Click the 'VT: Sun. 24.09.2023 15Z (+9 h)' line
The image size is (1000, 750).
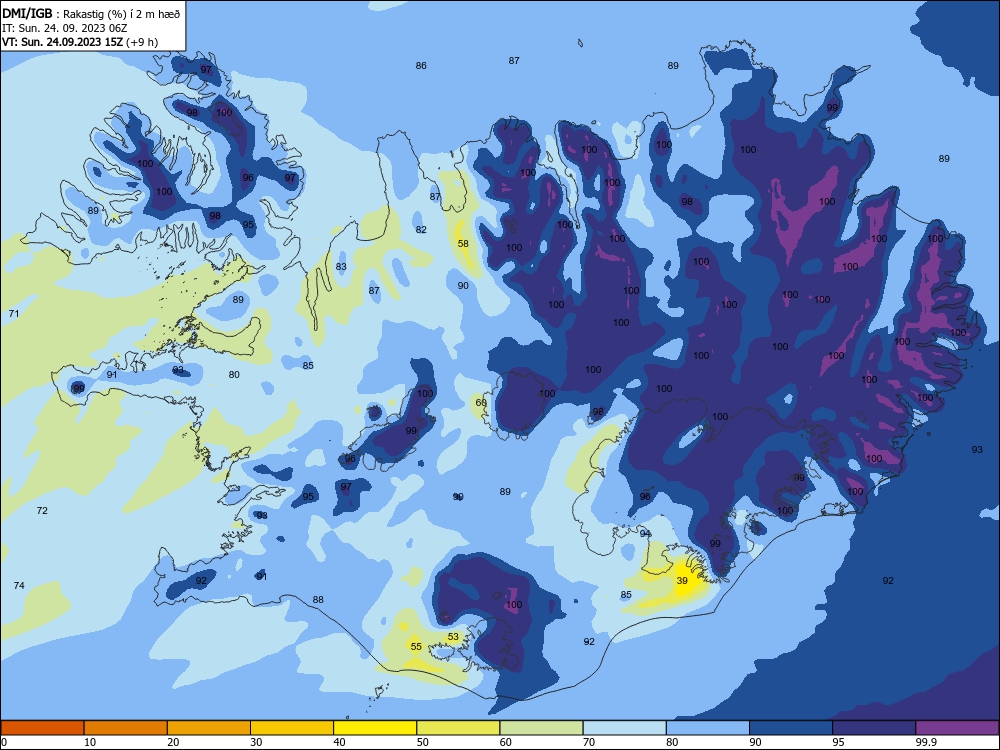click(x=80, y=42)
